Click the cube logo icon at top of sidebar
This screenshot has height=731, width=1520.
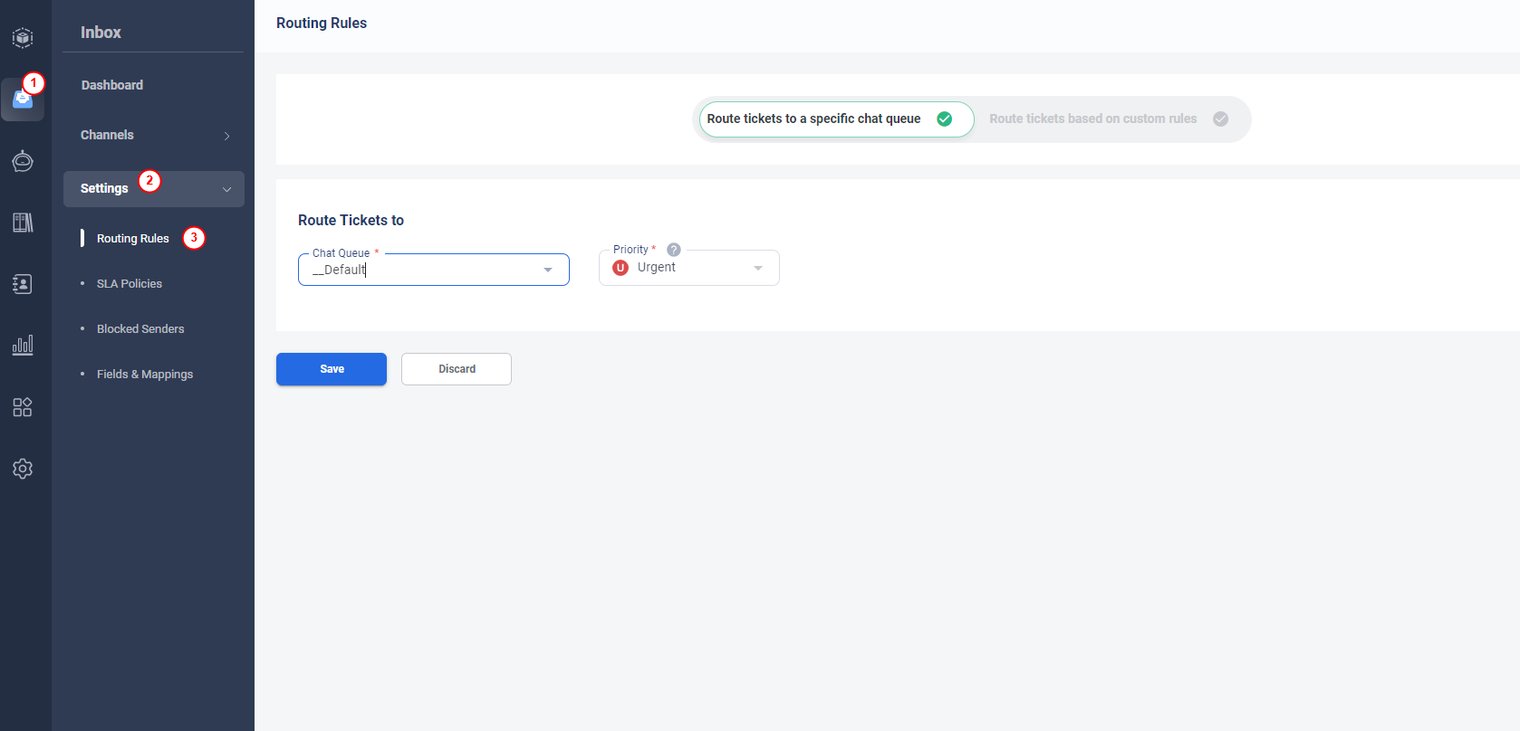pos(22,38)
